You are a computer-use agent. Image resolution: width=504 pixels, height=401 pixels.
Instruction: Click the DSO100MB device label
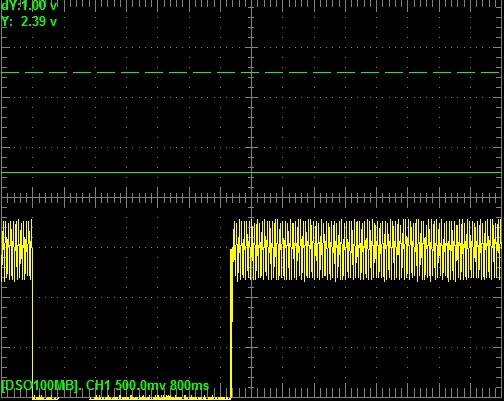point(42,386)
